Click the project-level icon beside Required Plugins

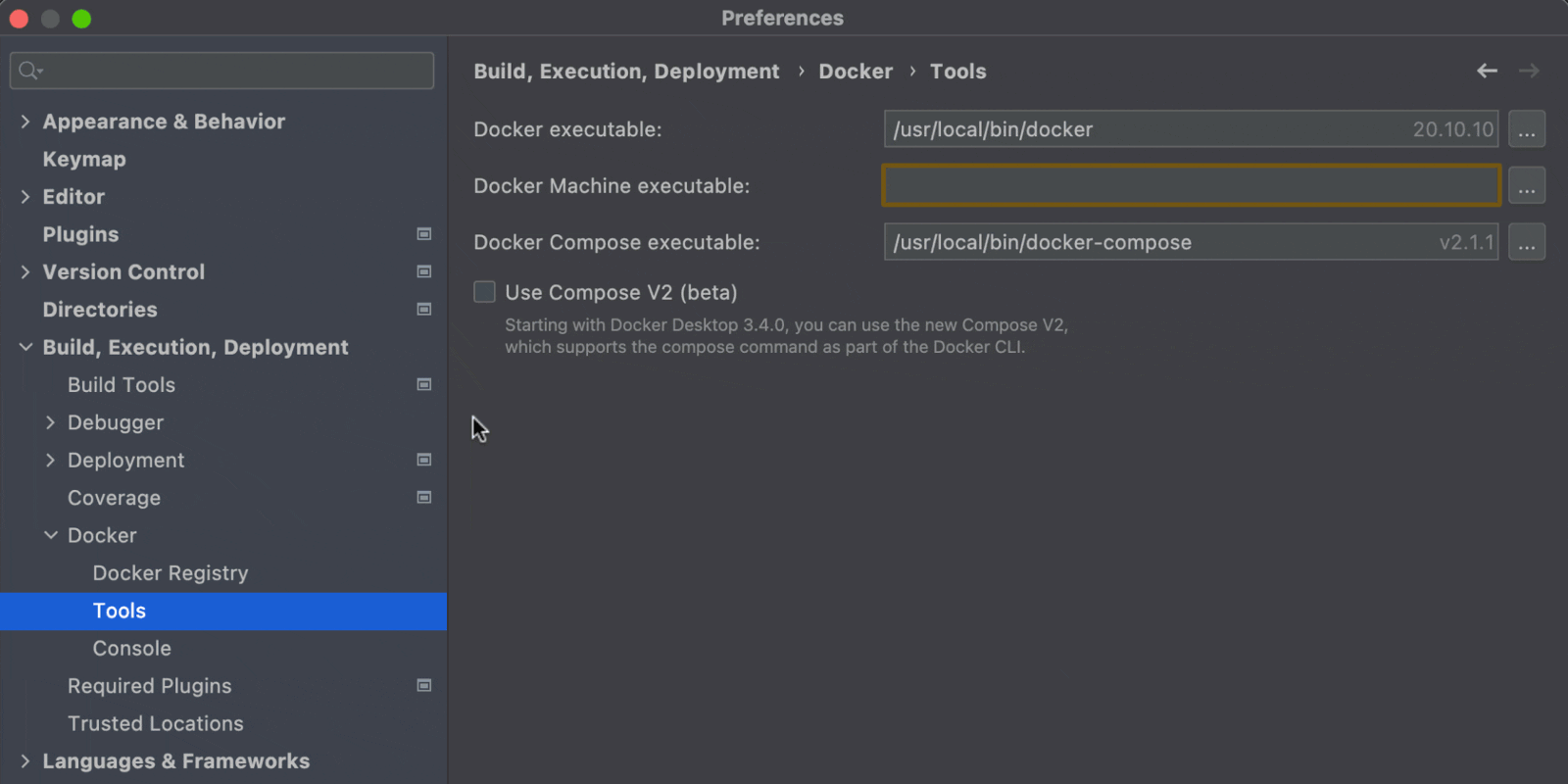pyautogui.click(x=424, y=686)
